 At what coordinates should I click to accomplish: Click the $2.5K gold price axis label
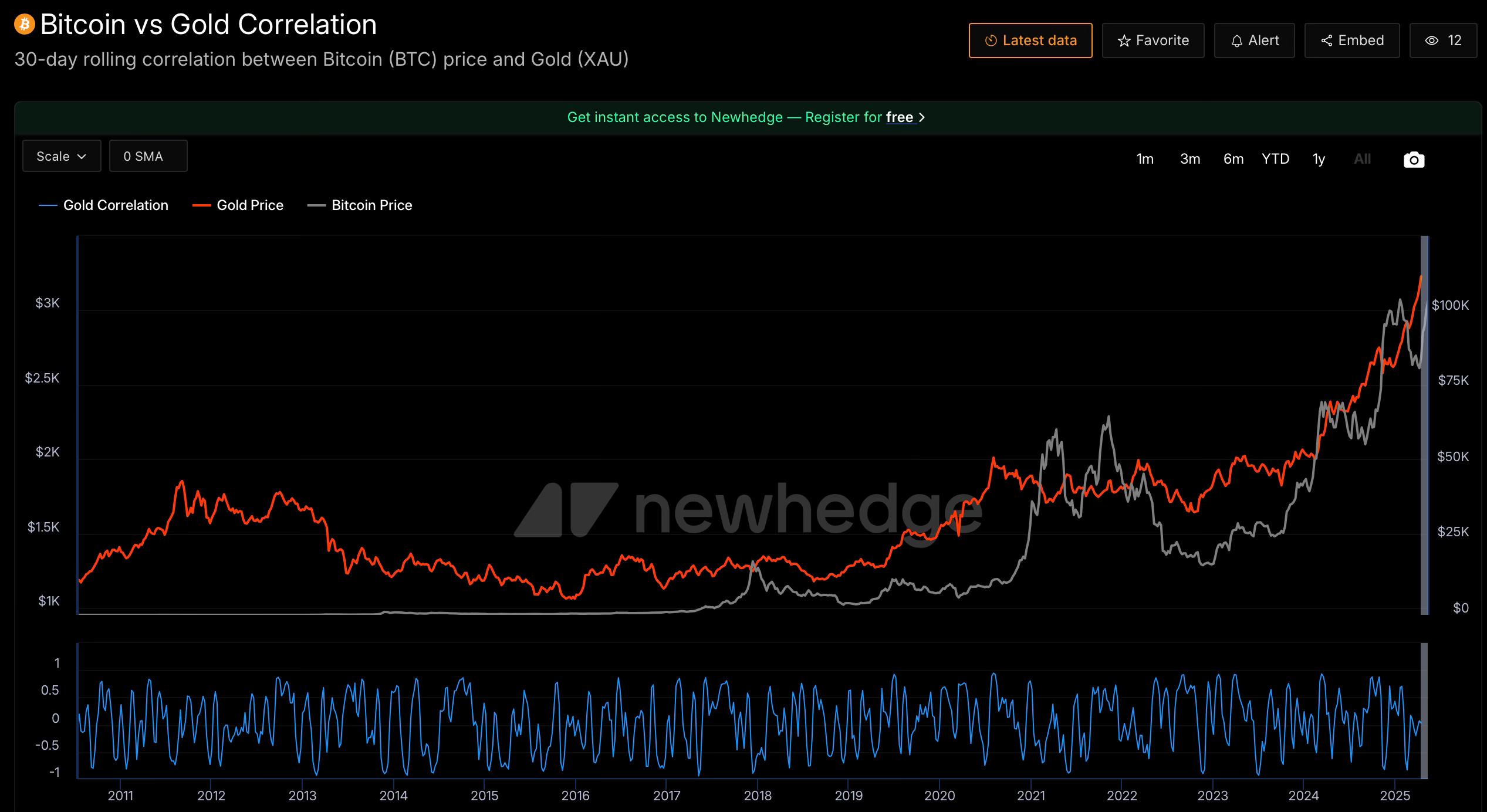(x=42, y=378)
